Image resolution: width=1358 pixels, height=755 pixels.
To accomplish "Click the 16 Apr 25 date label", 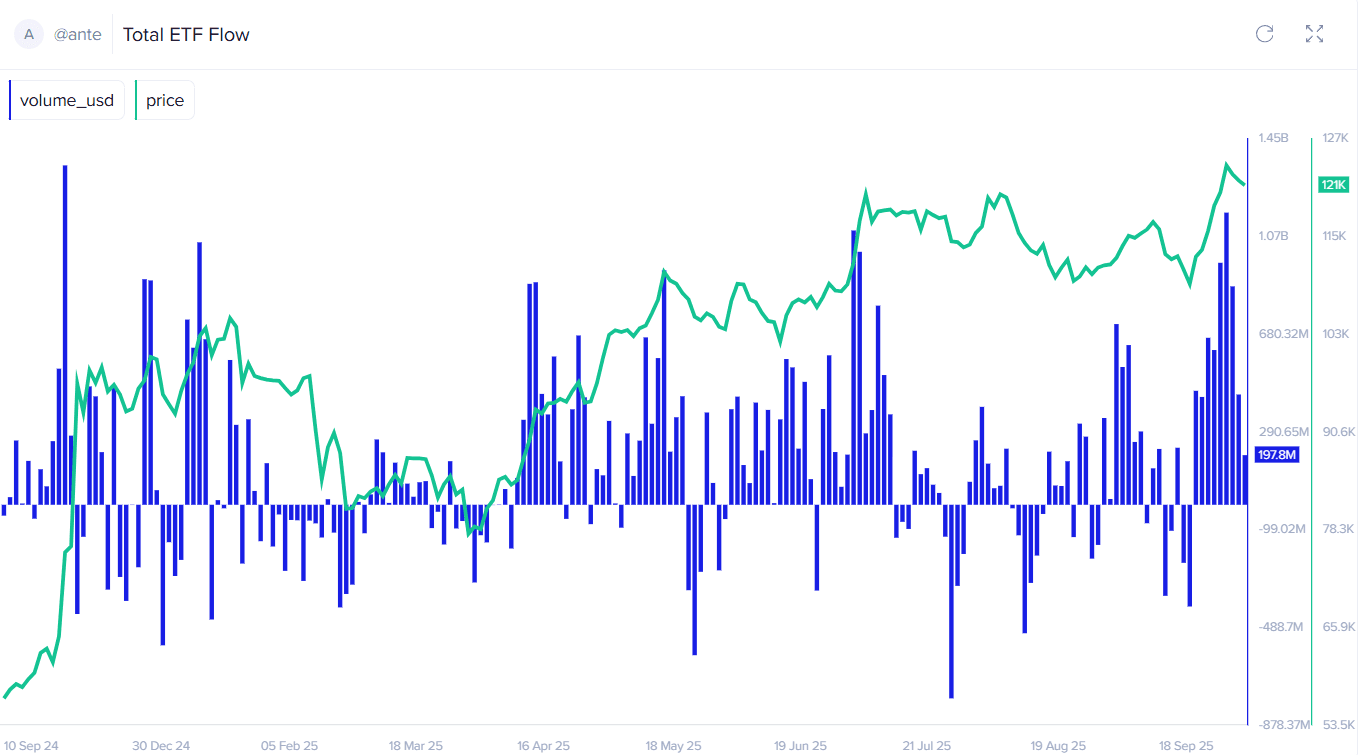I will coord(543,746).
